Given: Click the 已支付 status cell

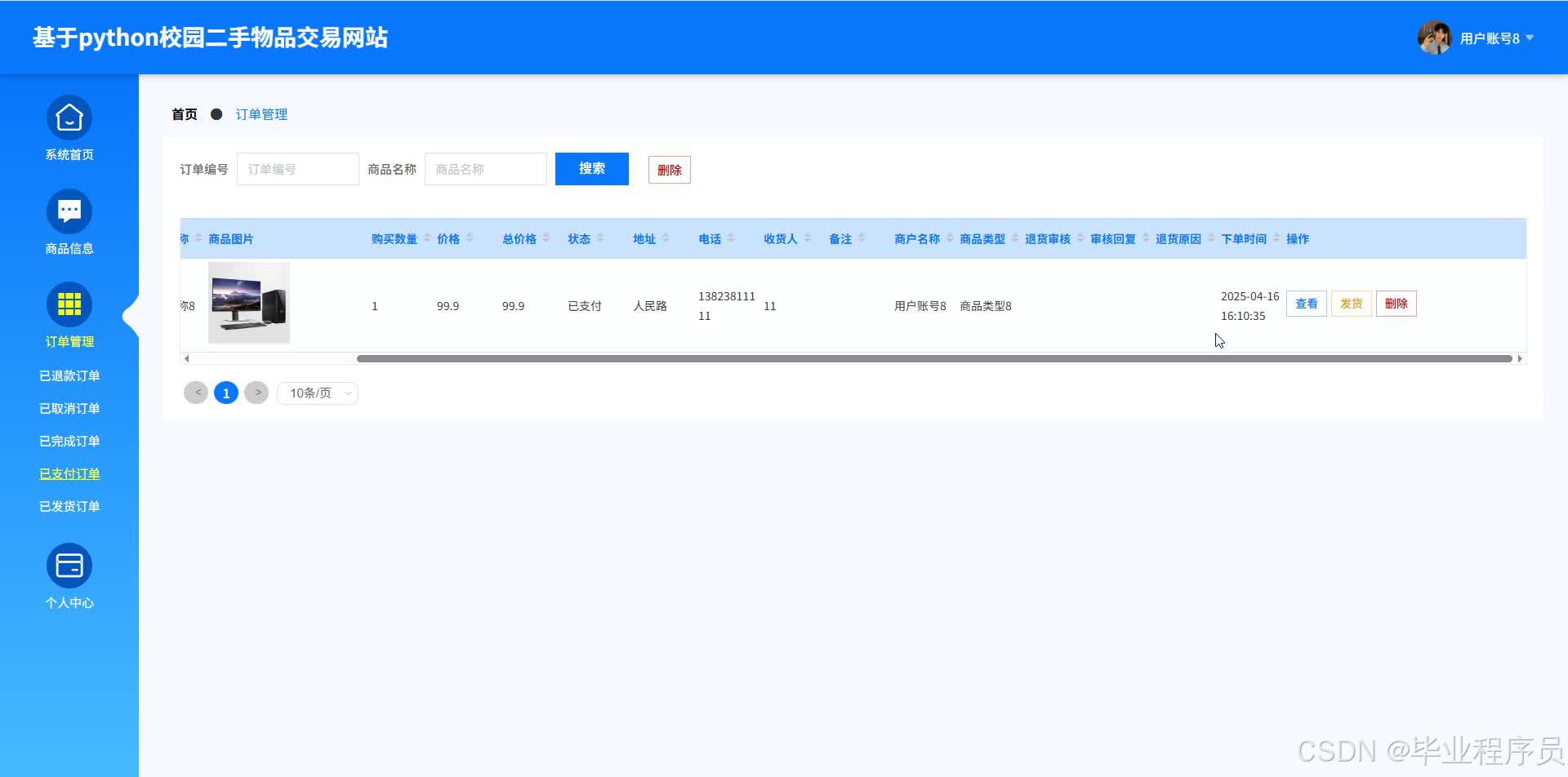Looking at the screenshot, I should (x=585, y=306).
